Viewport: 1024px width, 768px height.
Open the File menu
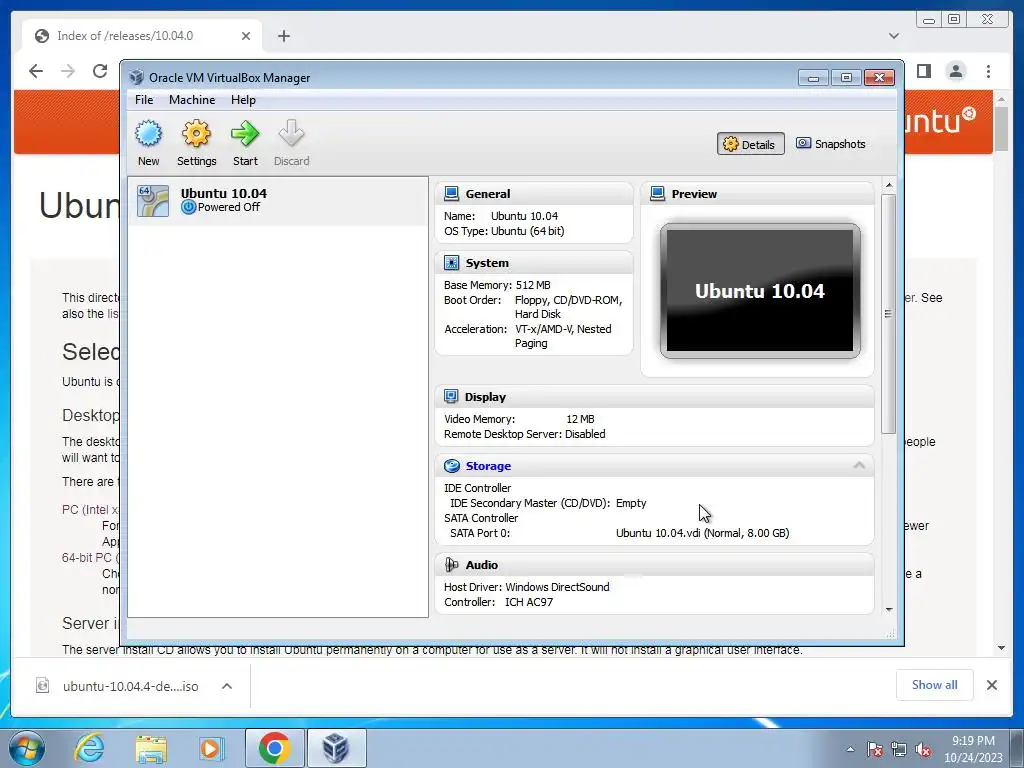(144, 100)
